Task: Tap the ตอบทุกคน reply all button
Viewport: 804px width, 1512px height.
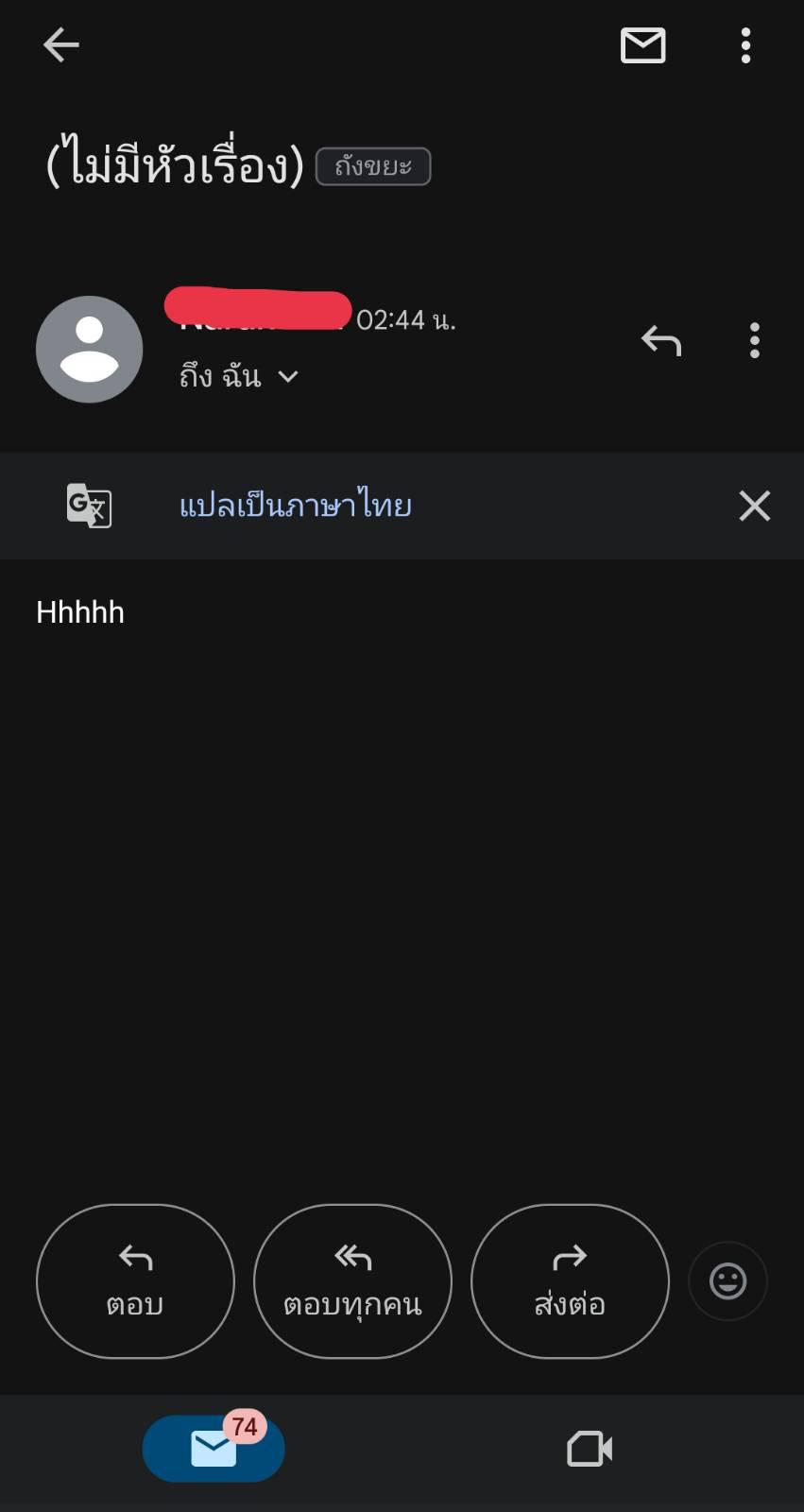Action: point(352,1280)
